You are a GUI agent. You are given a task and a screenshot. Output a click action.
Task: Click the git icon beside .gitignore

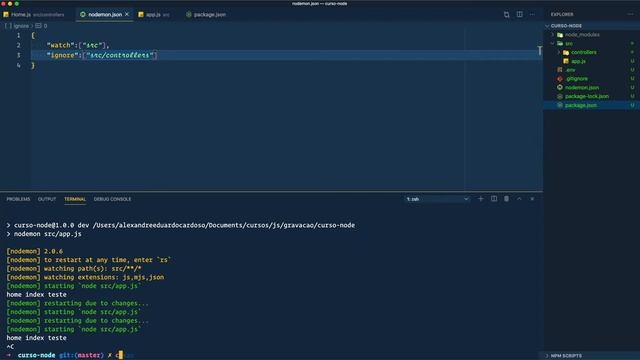[560, 79]
